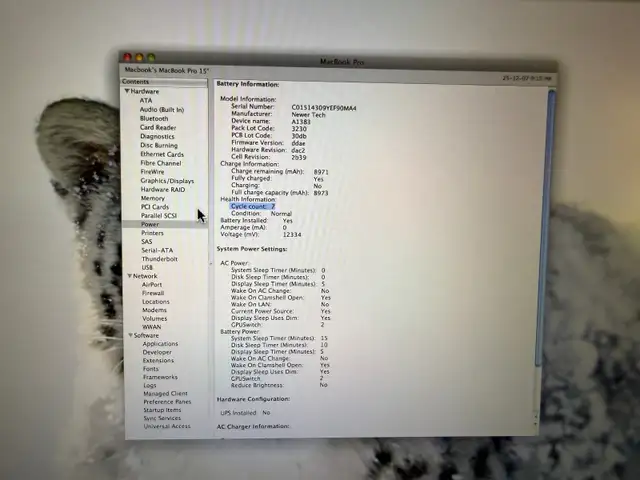Image resolution: width=640 pixels, height=480 pixels.
Task: Open the Printers entry
Action: (x=152, y=233)
